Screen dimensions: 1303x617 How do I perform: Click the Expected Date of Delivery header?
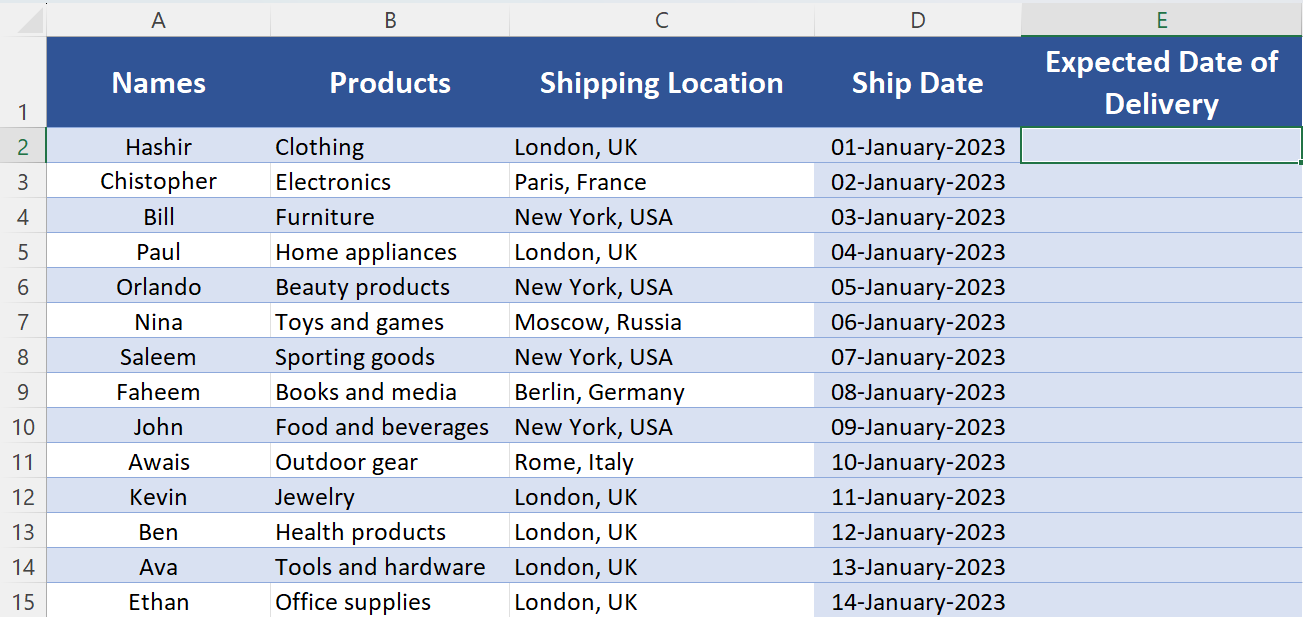(x=1161, y=83)
